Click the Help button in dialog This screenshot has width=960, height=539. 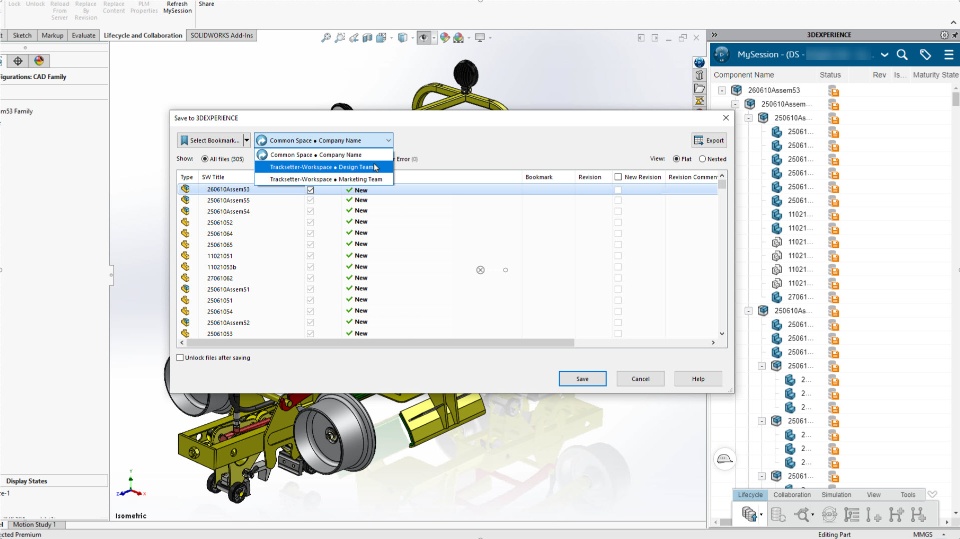pyautogui.click(x=698, y=379)
